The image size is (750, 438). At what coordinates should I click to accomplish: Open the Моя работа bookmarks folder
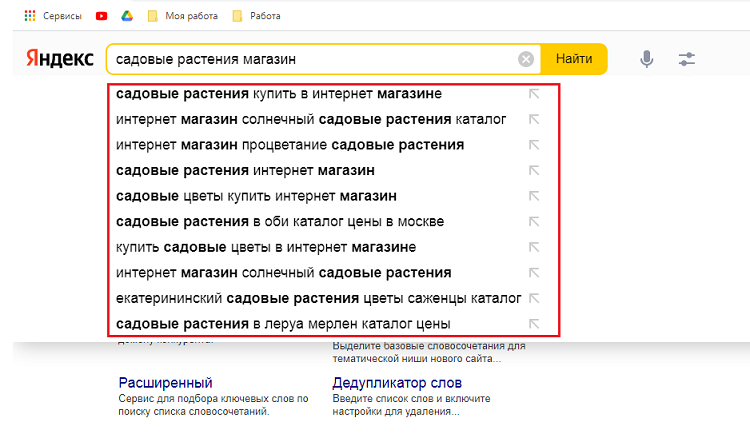(x=183, y=16)
